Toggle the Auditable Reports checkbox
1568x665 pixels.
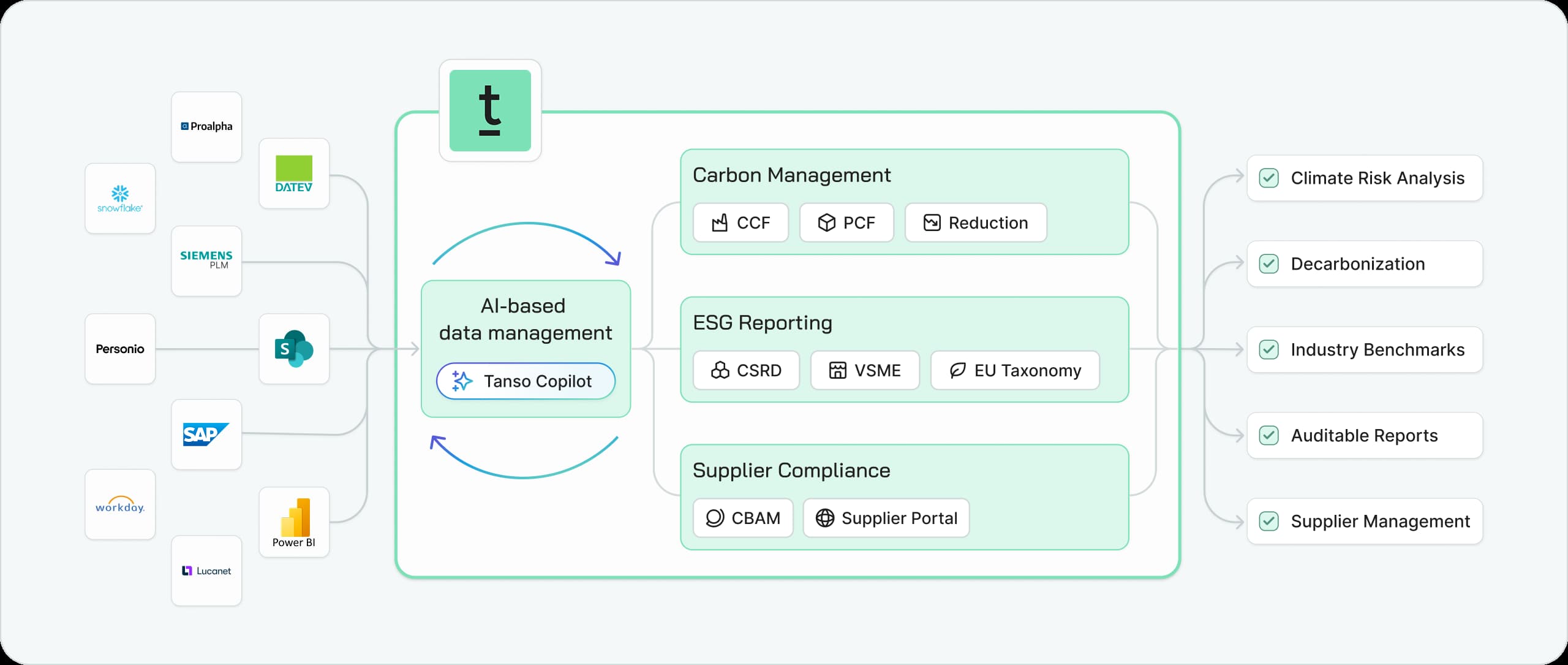(1268, 436)
